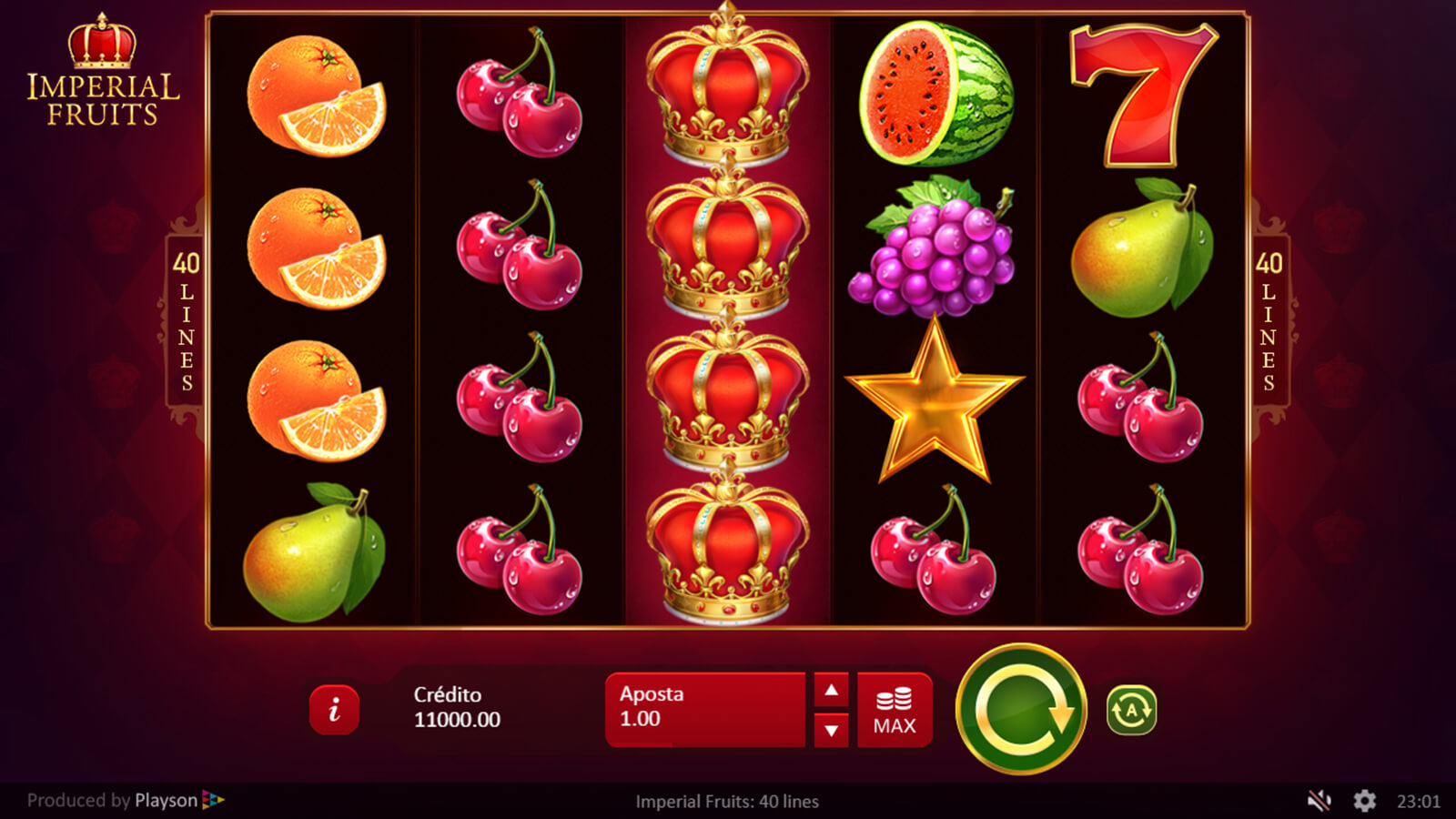
Task: Spin the reels with the green button
Action: pyautogui.click(x=1021, y=709)
